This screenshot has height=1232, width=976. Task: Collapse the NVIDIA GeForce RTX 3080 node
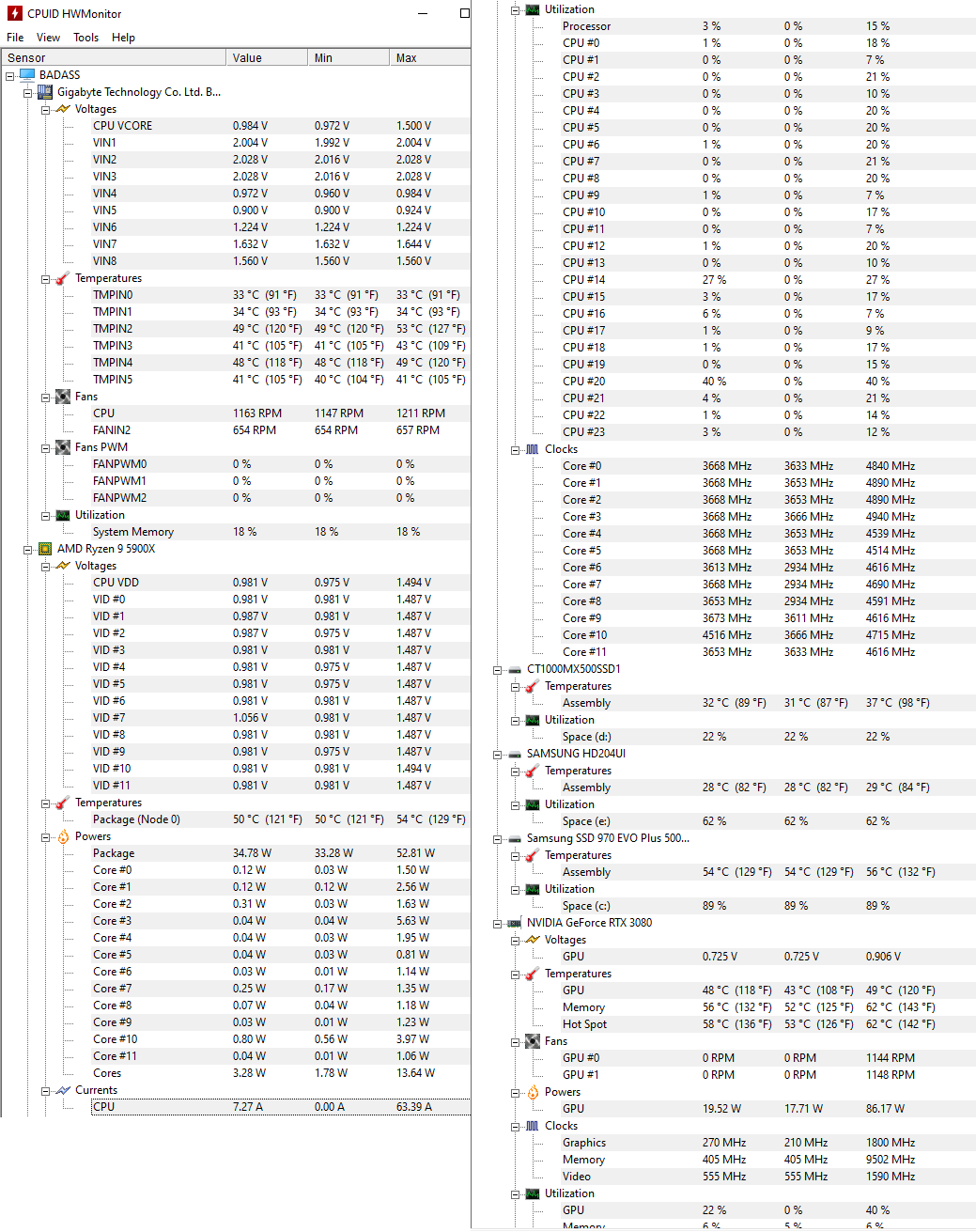pos(497,923)
